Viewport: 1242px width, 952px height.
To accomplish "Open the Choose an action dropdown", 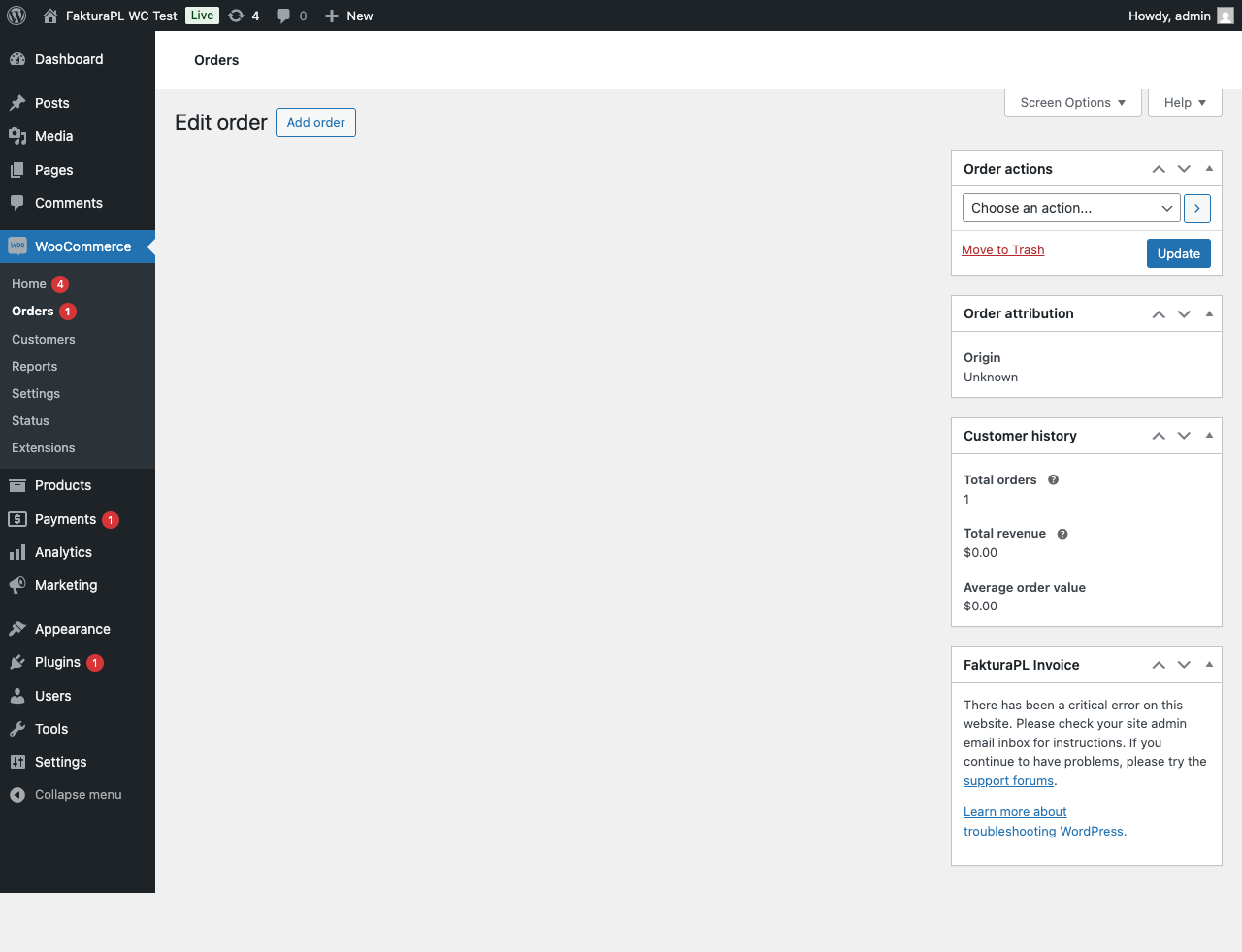I will click(x=1070, y=208).
